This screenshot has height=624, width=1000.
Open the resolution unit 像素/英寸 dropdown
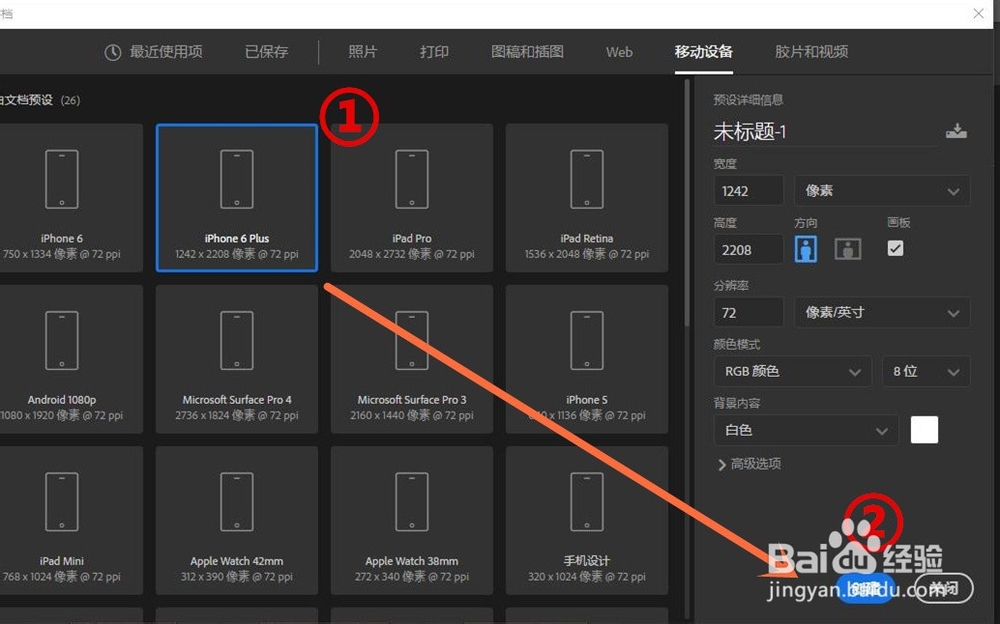(x=882, y=313)
